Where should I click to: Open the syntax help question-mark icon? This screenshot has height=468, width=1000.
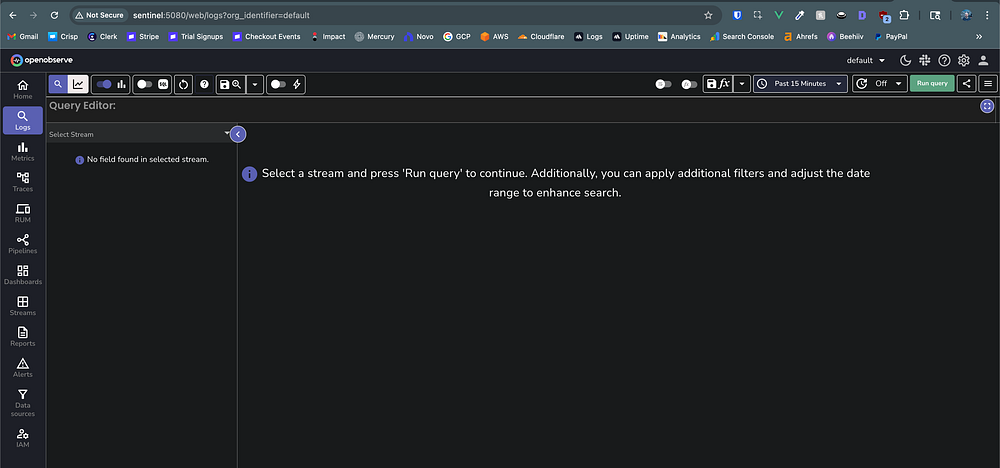pos(204,84)
